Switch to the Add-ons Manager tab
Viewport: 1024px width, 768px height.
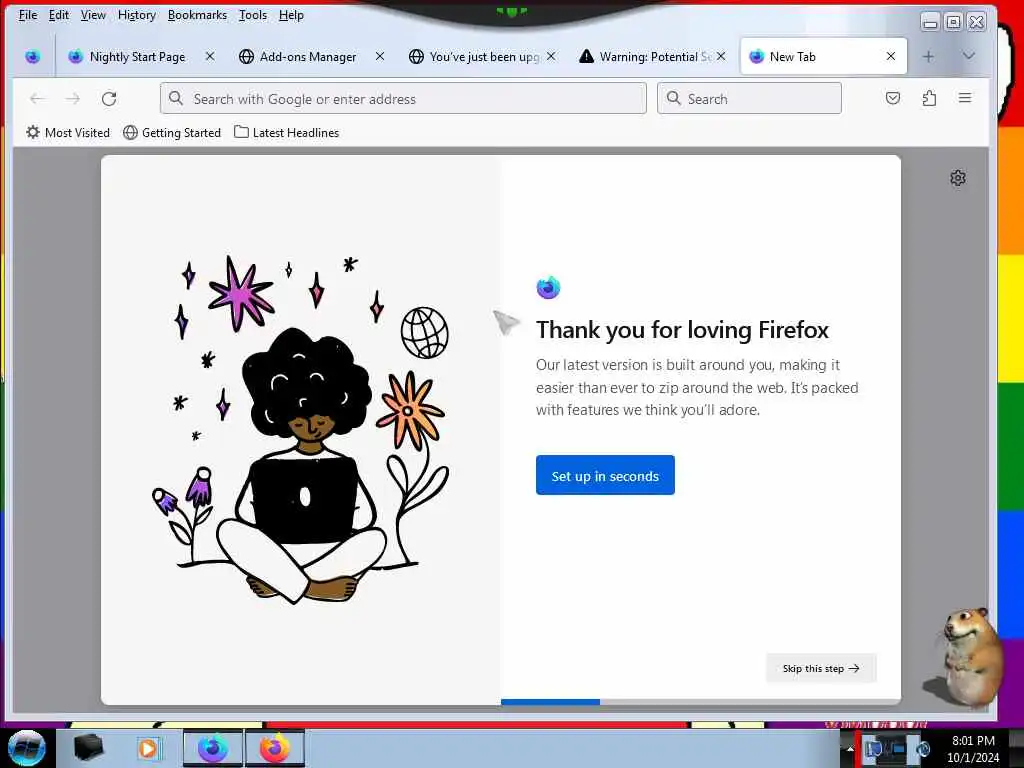(x=308, y=57)
